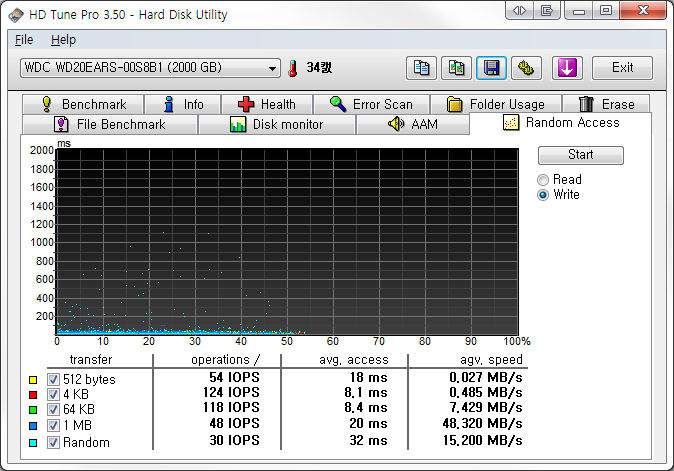Toggle the 64 KB checkbox
The image size is (674, 471).
tap(53, 410)
